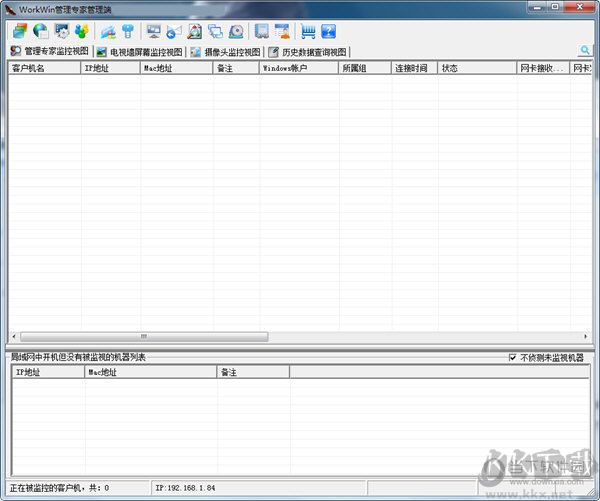The height and width of the screenshot is (501, 600).
Task: Sort by upper IP地址 column header
Action: [110, 68]
